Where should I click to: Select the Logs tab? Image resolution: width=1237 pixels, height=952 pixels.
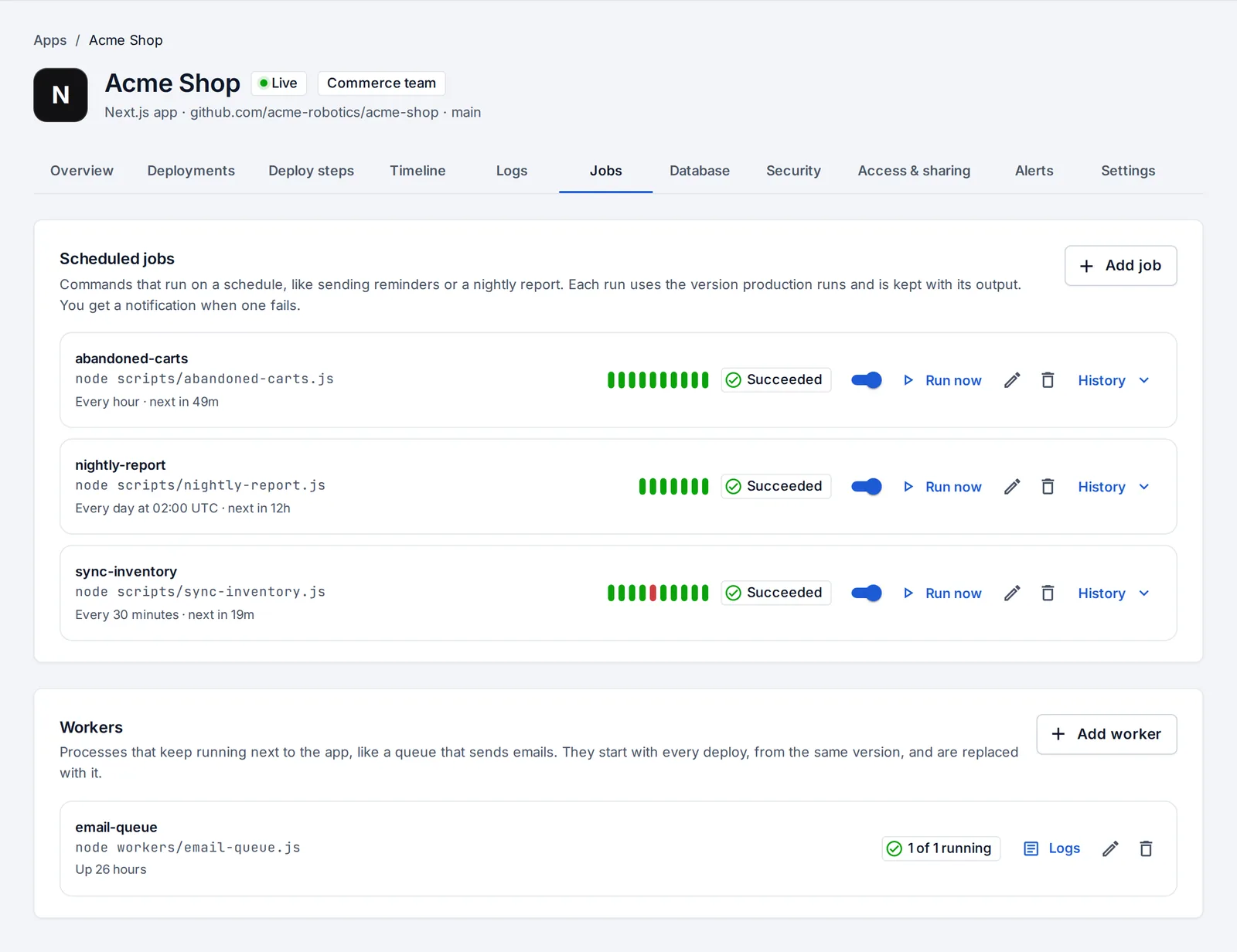coord(512,171)
